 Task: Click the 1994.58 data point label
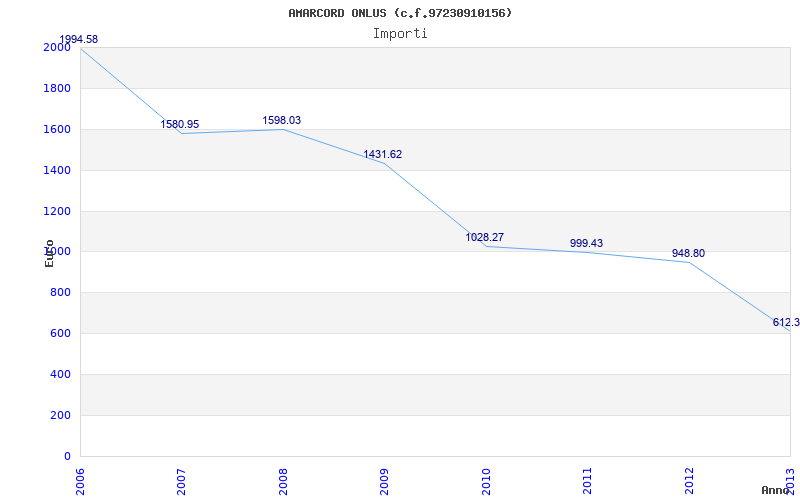click(x=78, y=40)
